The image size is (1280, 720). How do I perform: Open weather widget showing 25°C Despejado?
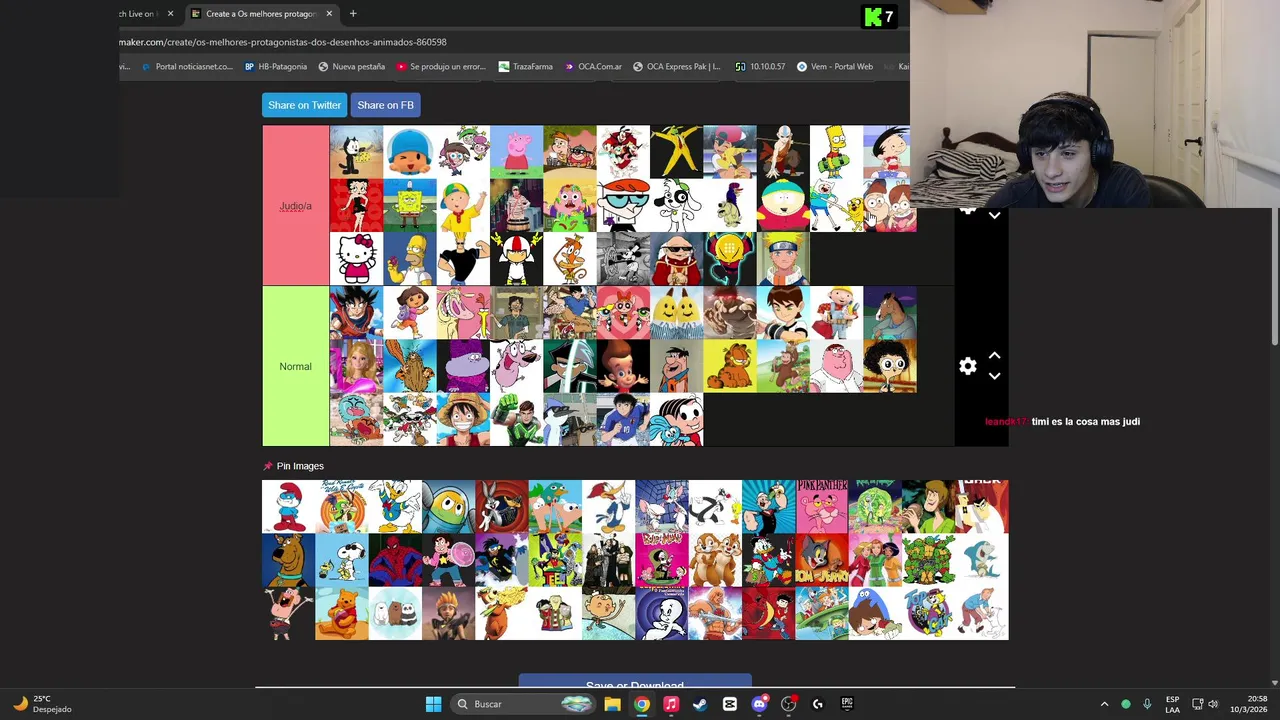42,704
